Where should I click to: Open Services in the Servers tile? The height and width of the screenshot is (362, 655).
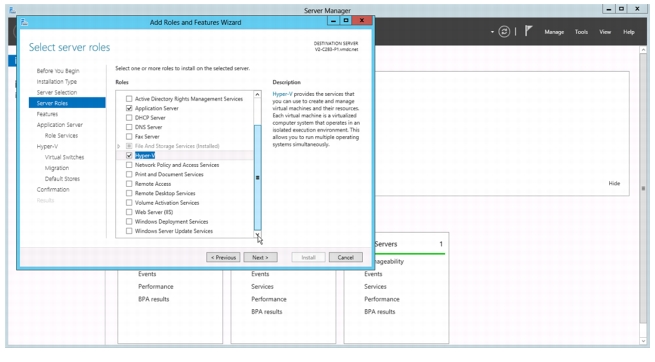375,286
